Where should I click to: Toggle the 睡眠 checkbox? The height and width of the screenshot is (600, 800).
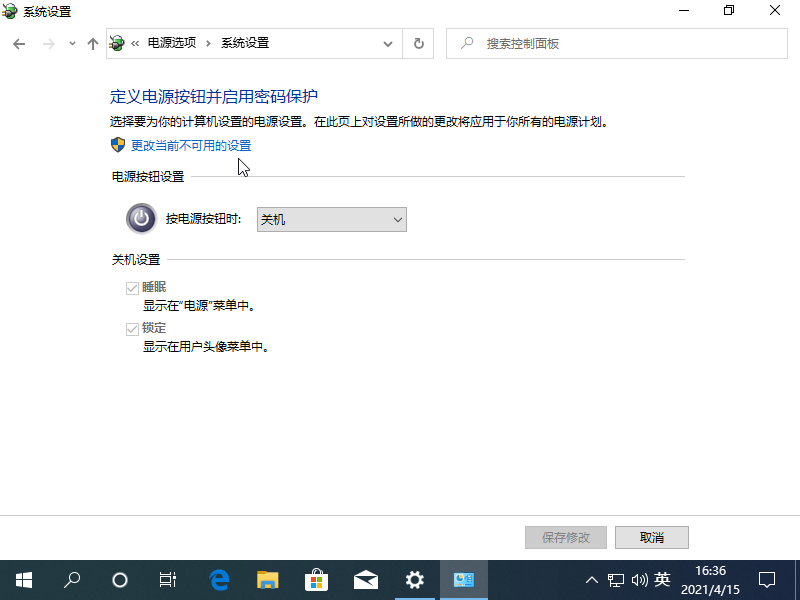point(132,286)
